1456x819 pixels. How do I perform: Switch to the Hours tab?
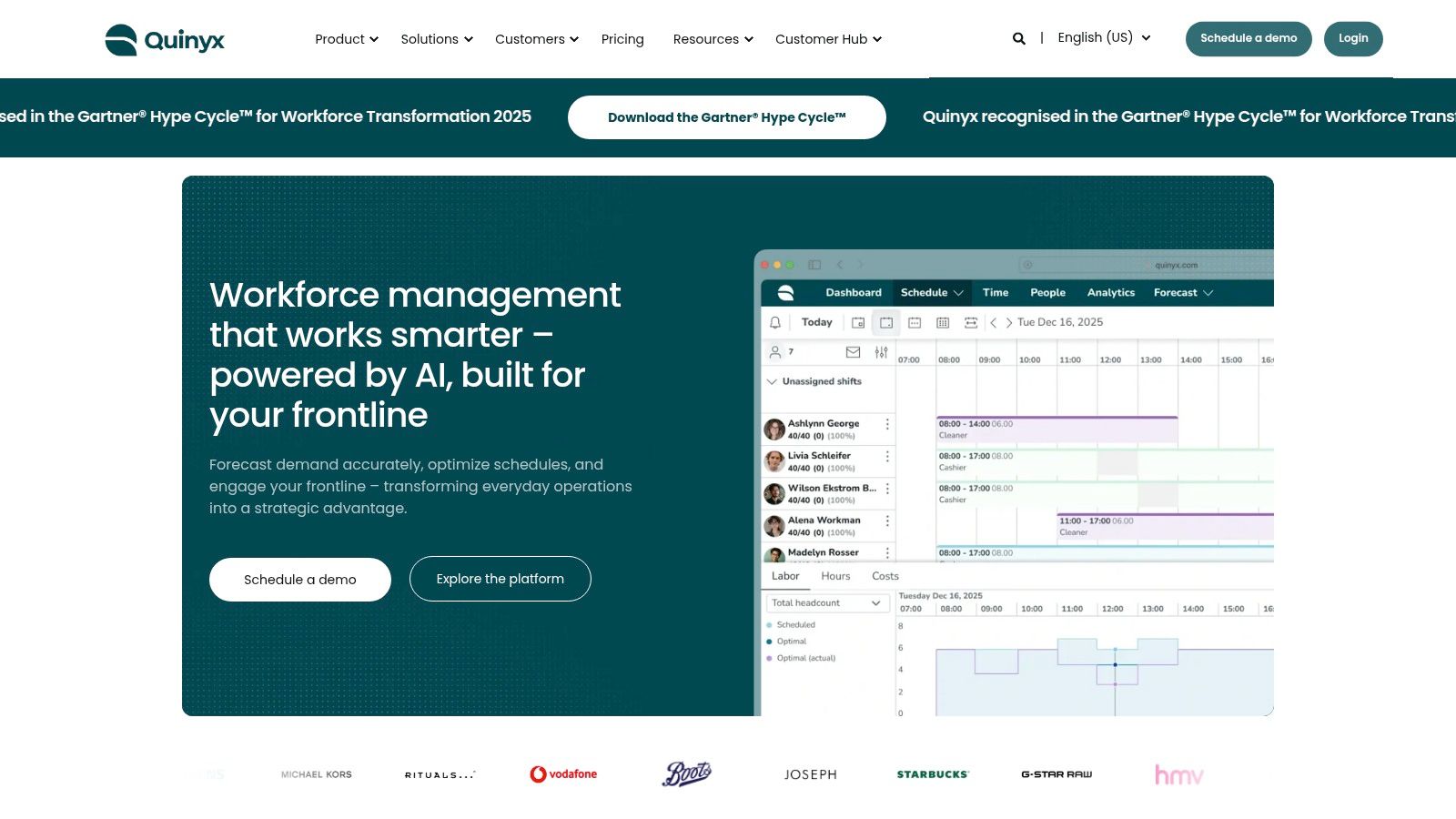coord(835,576)
